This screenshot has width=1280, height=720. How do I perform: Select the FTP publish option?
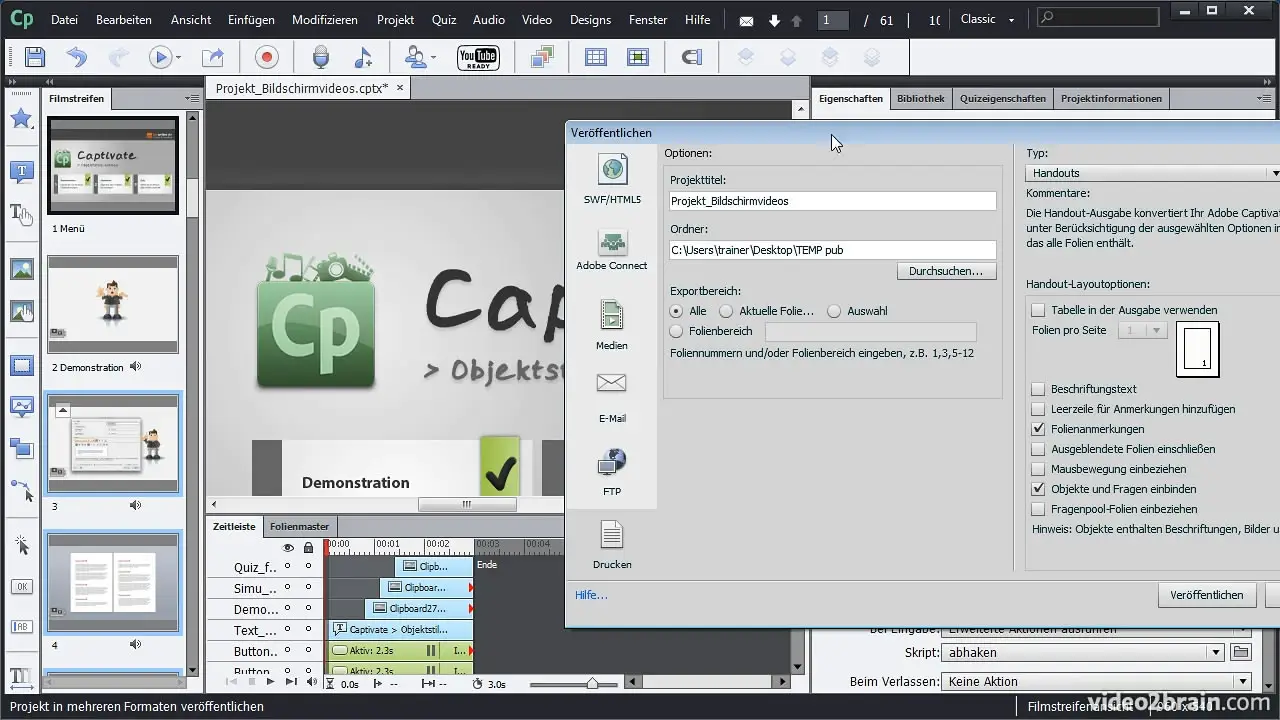pos(612,472)
